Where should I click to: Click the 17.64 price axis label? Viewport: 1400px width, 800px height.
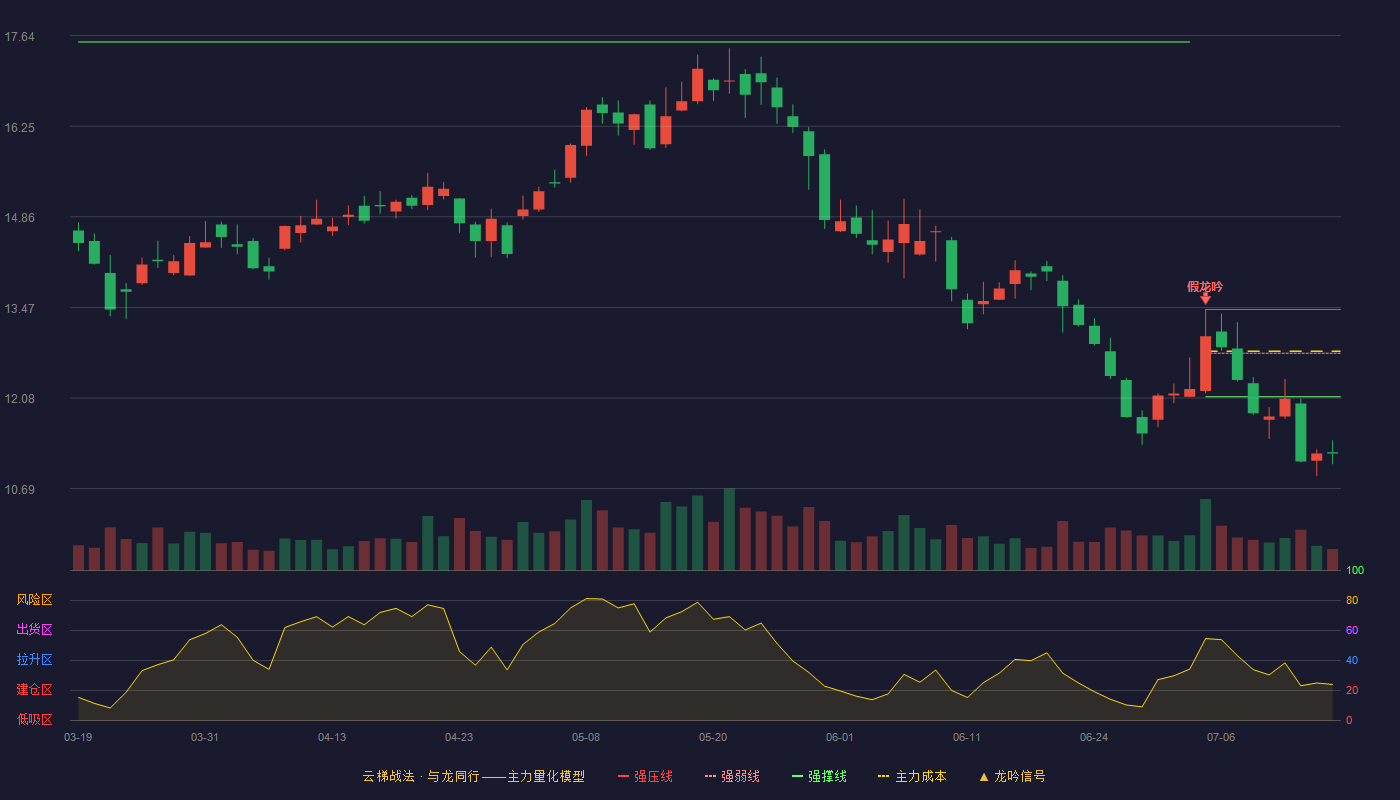20,37
